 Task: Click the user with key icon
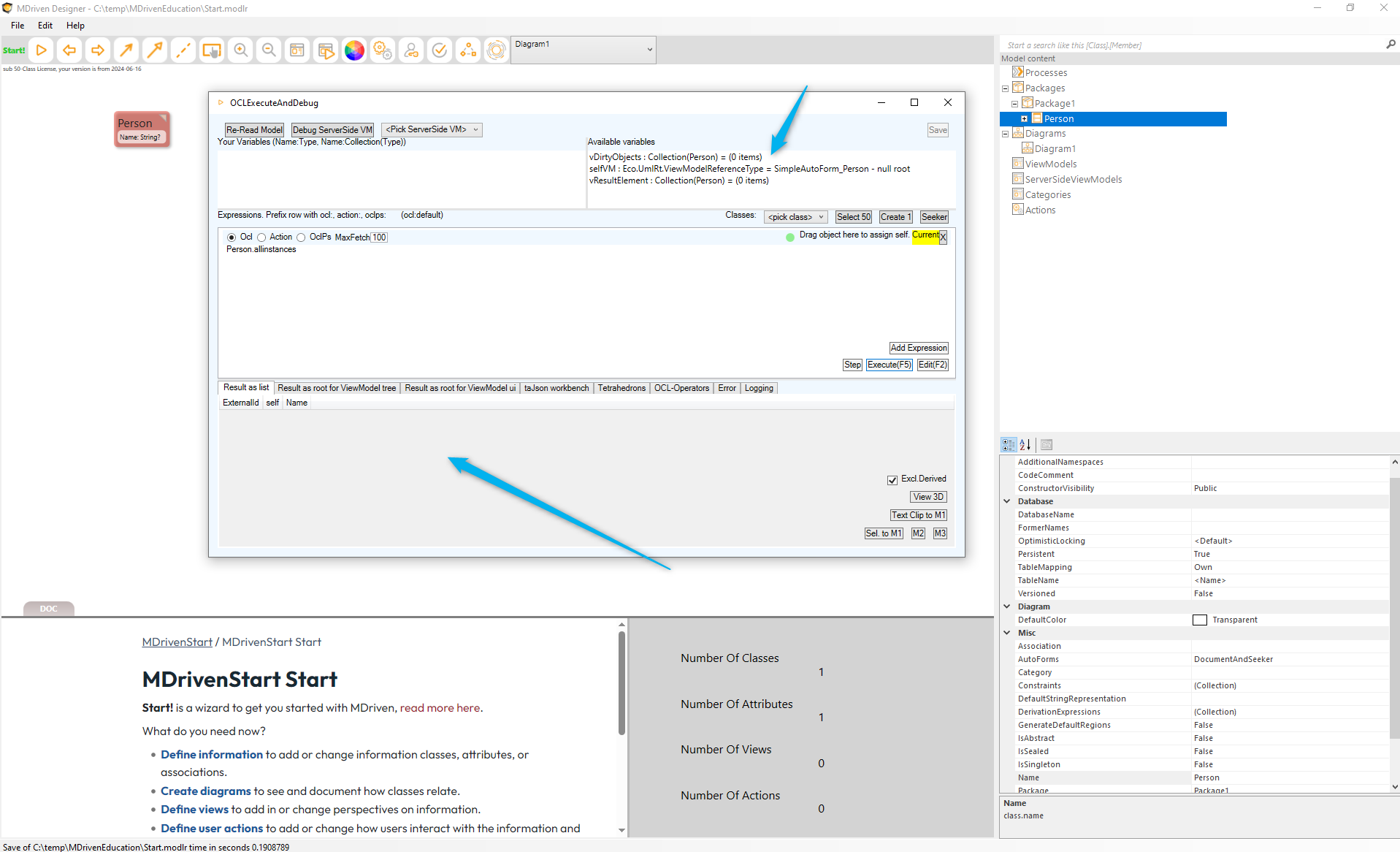pyautogui.click(x=411, y=50)
